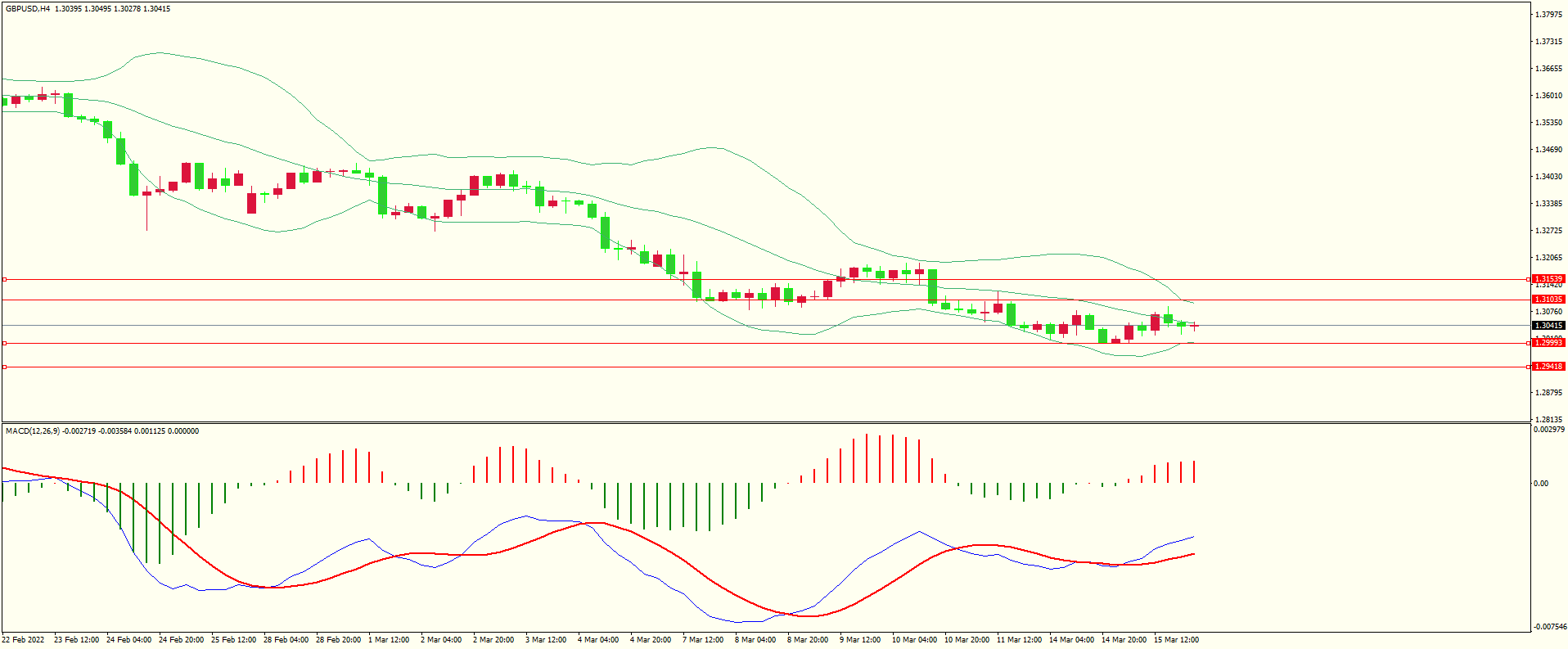The image size is (1568, 649).
Task: Click the 10 Mar 04:00 time label
Action: click(914, 640)
